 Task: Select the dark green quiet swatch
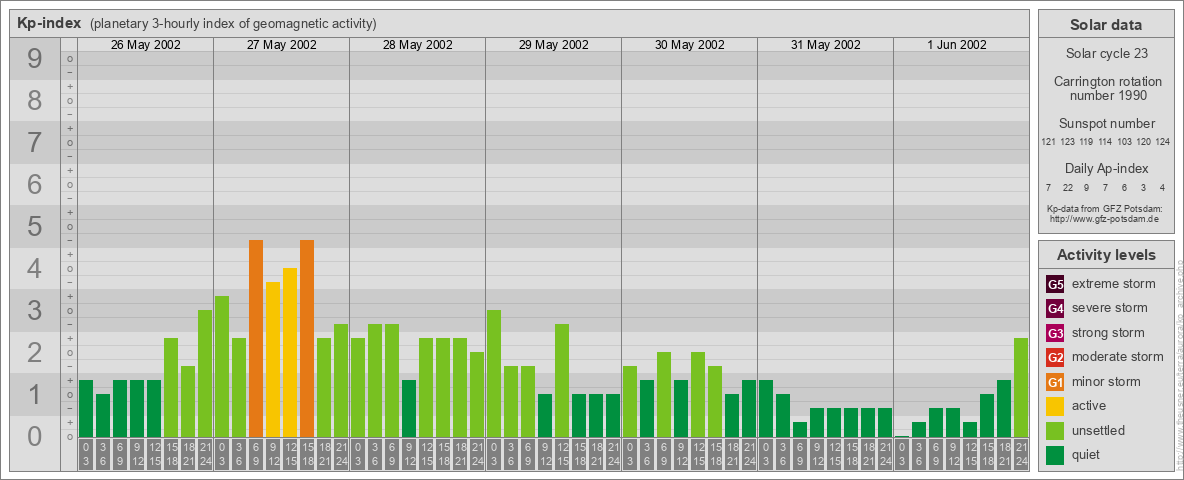pyautogui.click(x=1055, y=455)
